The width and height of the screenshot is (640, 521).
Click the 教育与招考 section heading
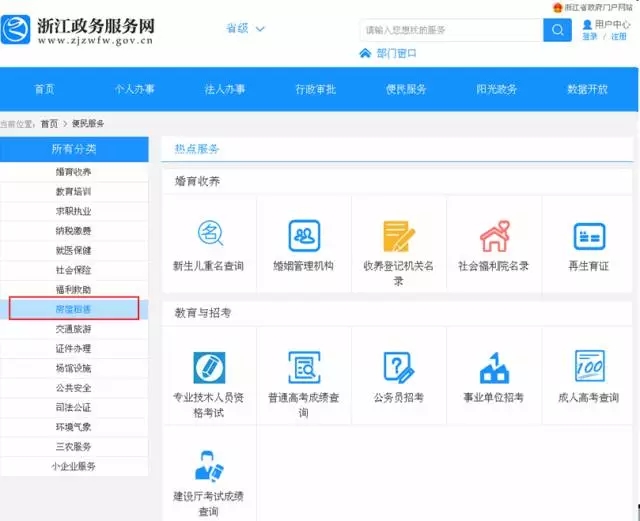click(203, 313)
